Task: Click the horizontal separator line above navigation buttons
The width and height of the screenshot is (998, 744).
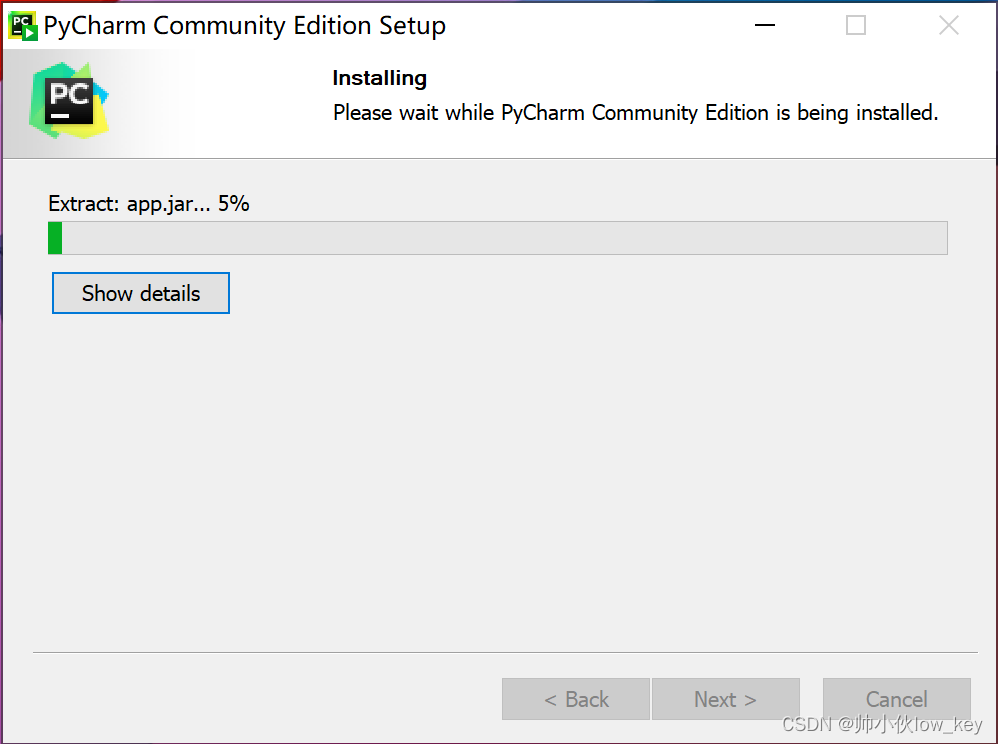Action: point(505,652)
